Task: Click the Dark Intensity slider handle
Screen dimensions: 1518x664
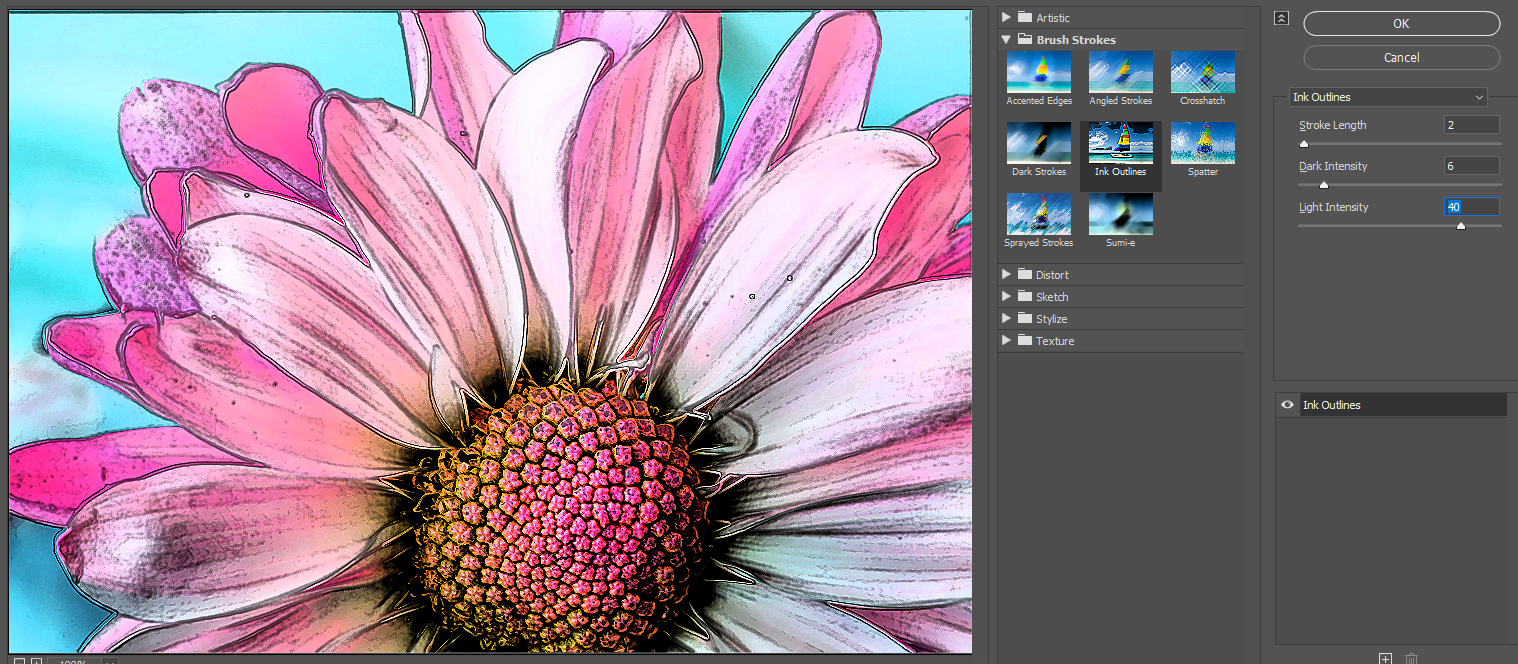Action: [x=1324, y=185]
